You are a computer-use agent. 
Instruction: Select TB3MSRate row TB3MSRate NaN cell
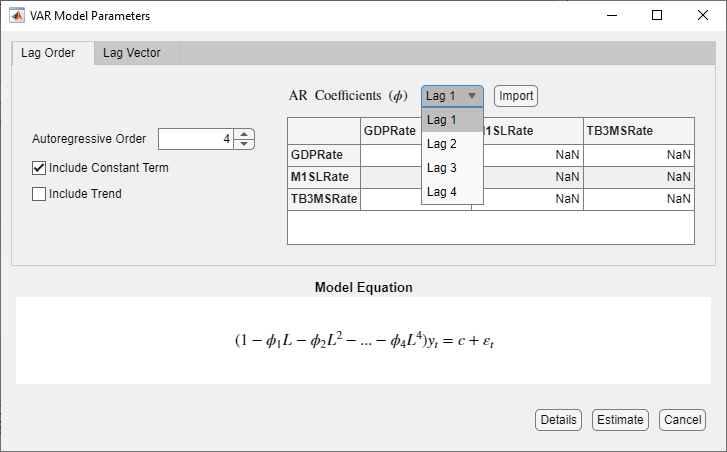coord(639,199)
